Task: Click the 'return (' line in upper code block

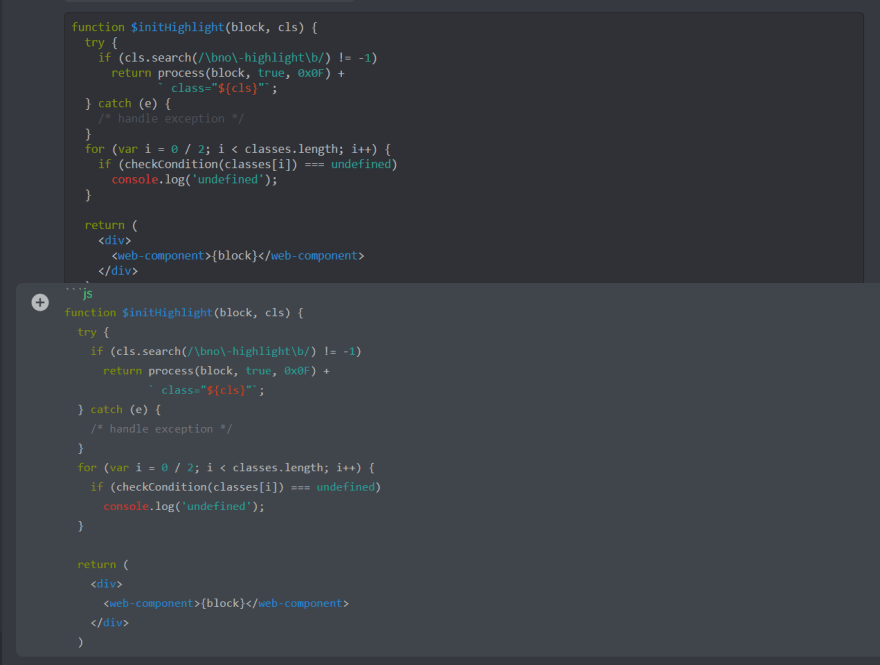Action: (x=111, y=225)
